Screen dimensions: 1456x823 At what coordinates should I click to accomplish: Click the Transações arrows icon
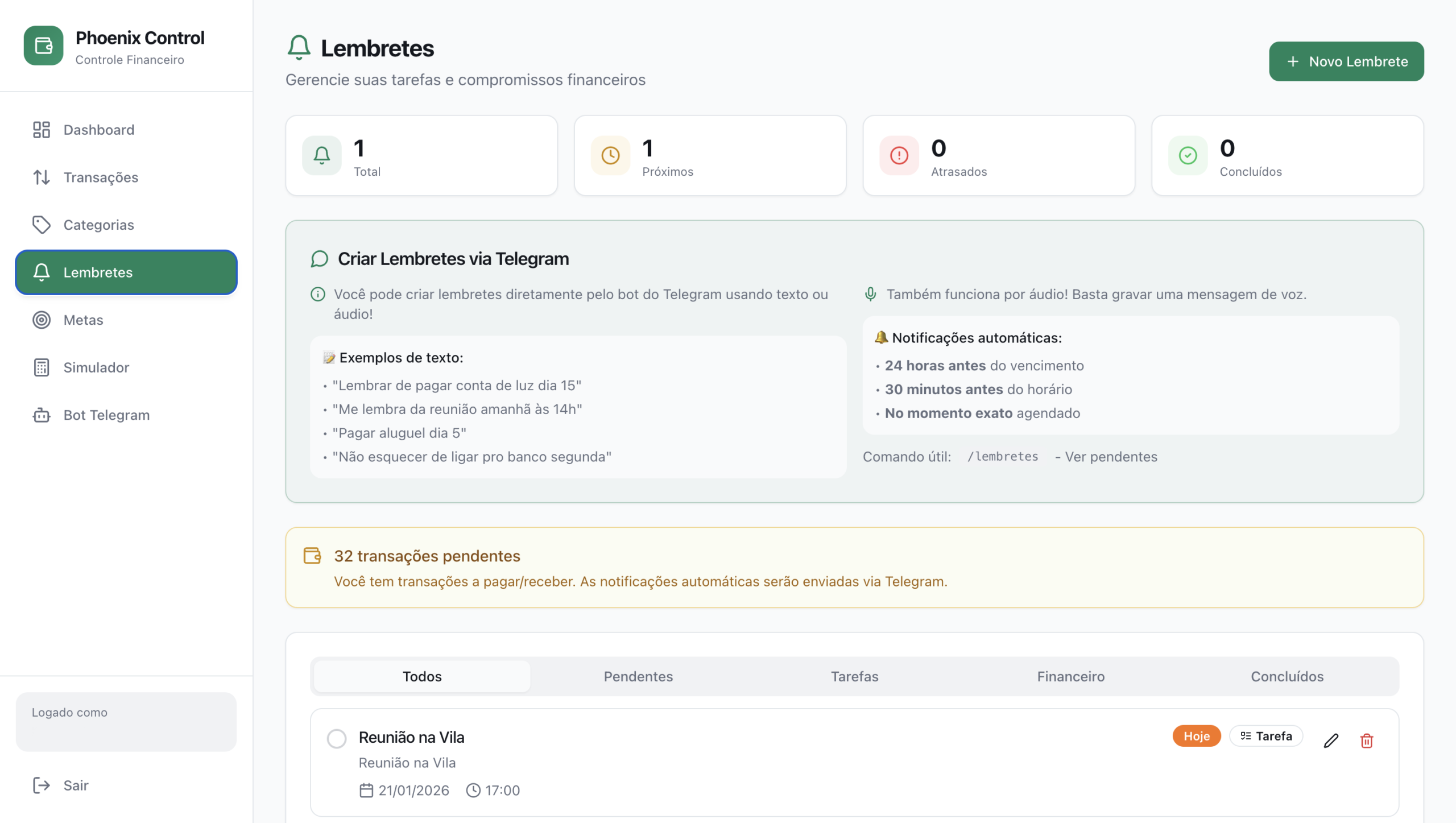(42, 177)
